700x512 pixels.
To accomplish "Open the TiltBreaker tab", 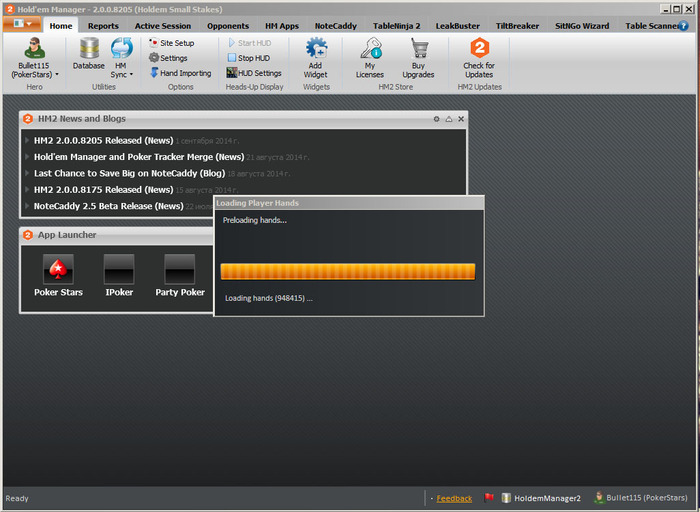I will (517, 26).
